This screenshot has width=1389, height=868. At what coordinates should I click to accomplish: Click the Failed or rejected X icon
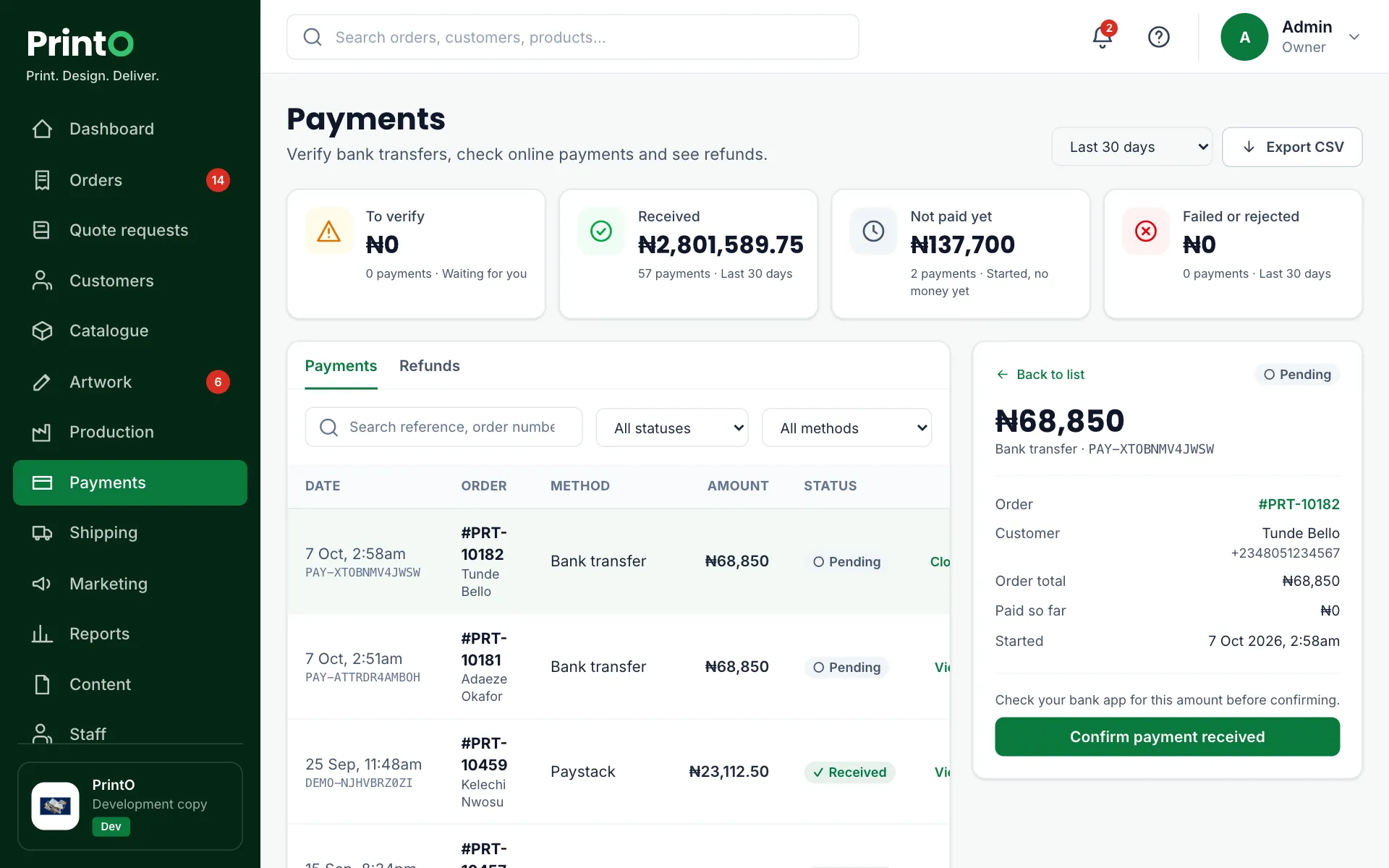[1146, 231]
